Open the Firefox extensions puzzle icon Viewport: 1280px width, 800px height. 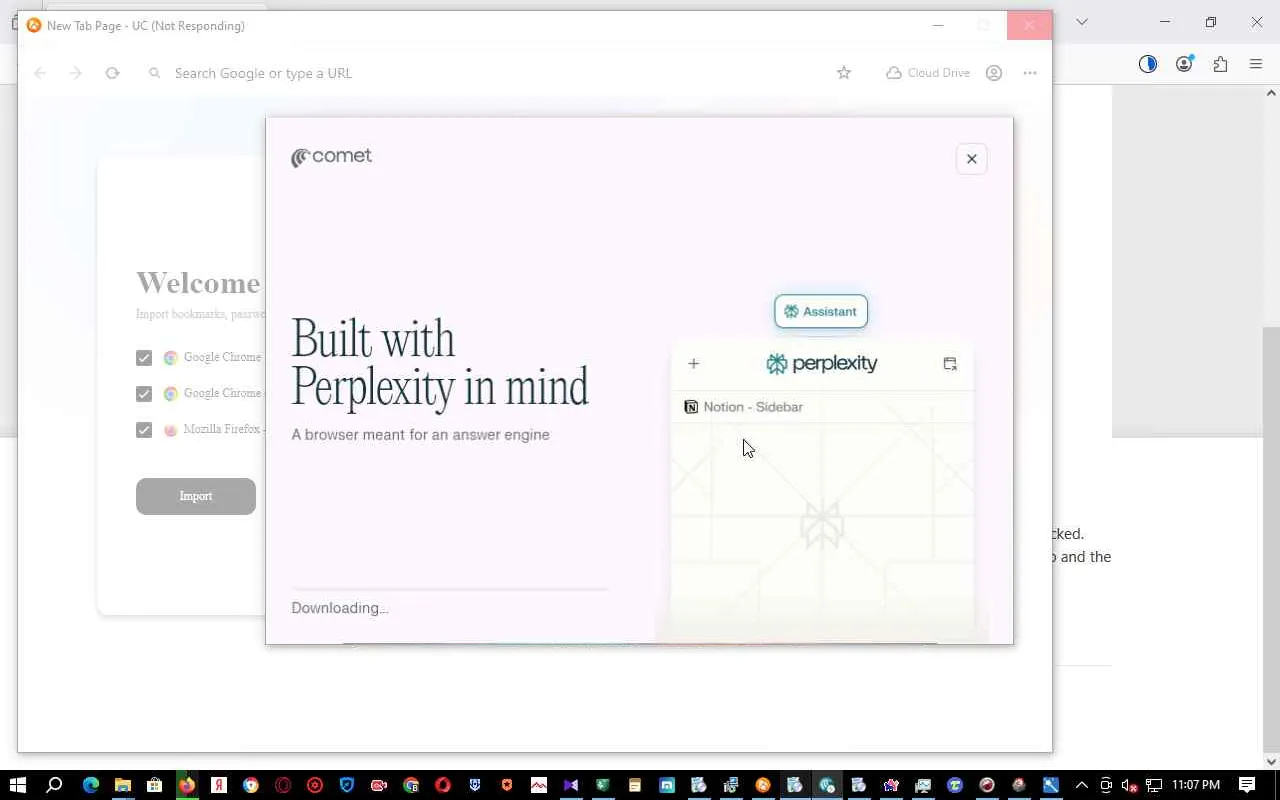click(x=1220, y=64)
